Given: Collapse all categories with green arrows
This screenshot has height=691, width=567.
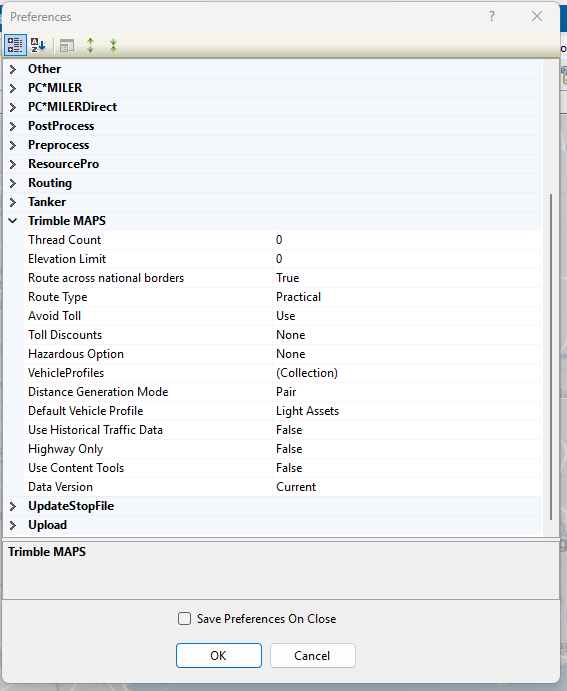Looking at the screenshot, I should click(x=113, y=45).
